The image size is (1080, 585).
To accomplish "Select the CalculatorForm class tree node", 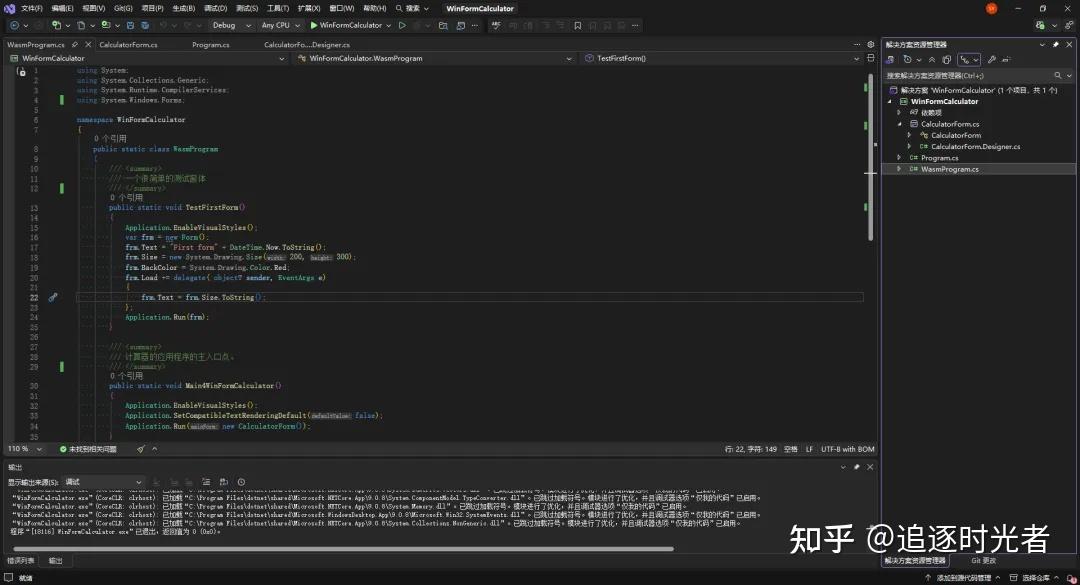I will [x=955, y=136].
